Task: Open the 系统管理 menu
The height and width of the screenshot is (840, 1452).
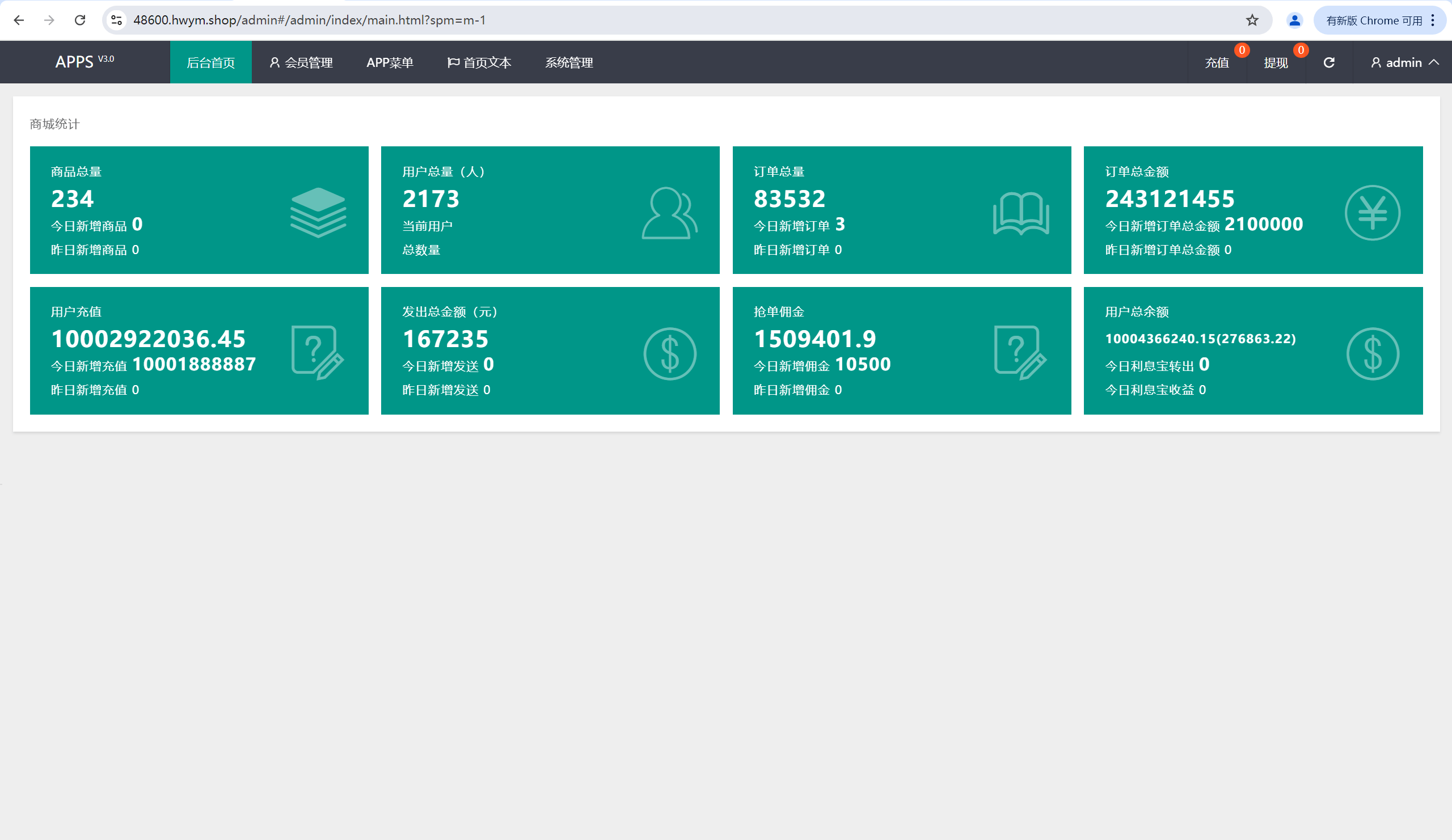Action: click(x=569, y=62)
